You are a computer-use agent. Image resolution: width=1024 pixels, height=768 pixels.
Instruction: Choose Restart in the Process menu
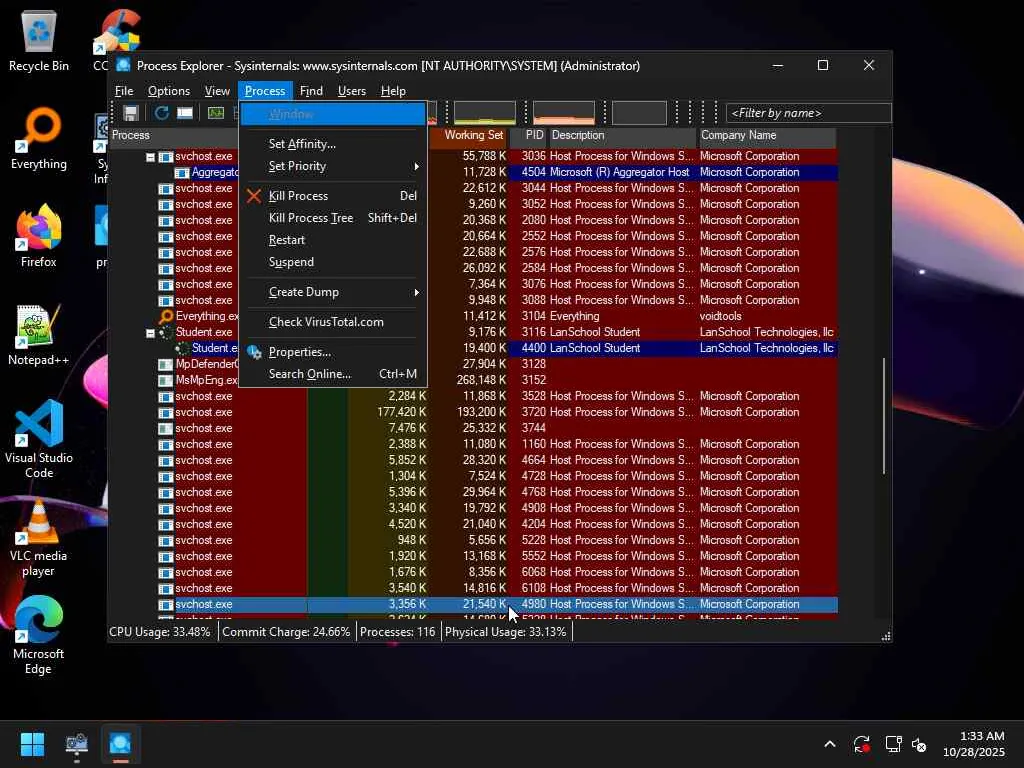point(333,240)
